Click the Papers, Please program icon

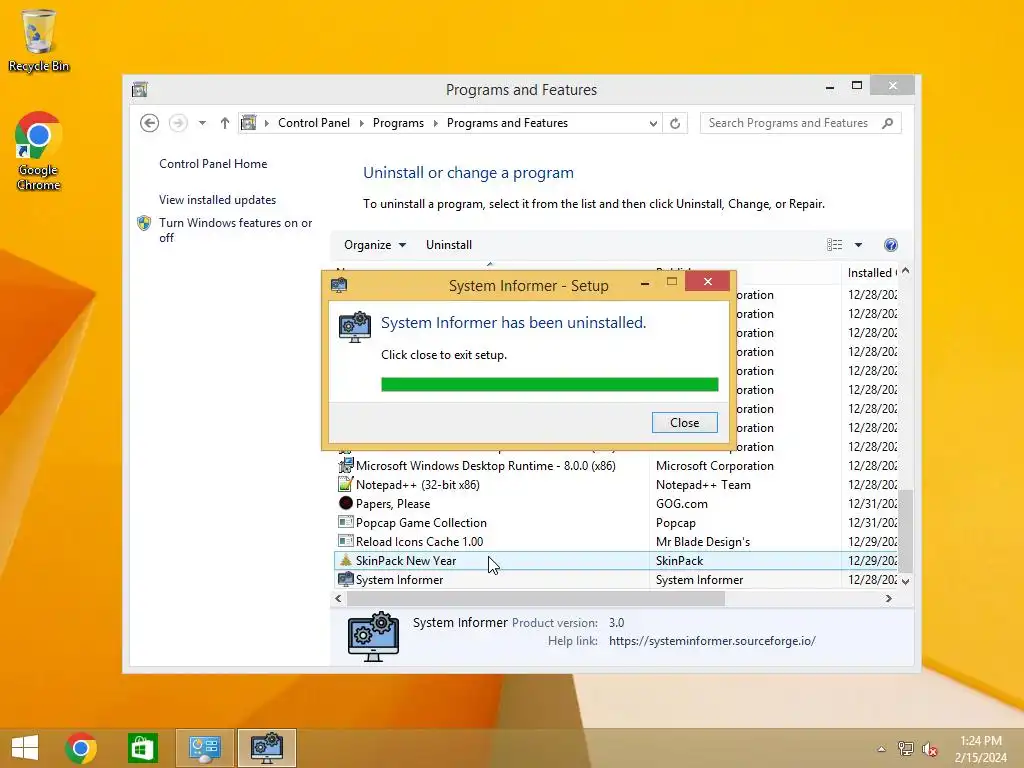(345, 503)
